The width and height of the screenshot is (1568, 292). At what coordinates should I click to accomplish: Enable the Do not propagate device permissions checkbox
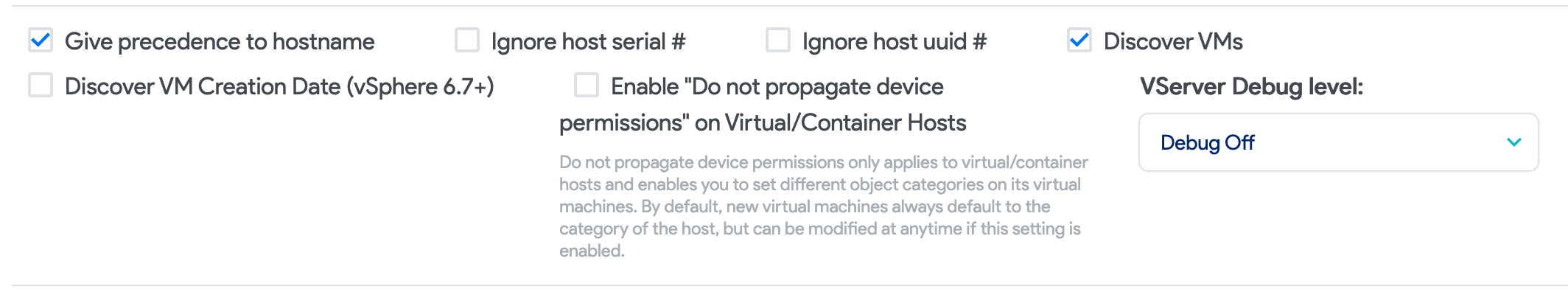pyautogui.click(x=587, y=86)
